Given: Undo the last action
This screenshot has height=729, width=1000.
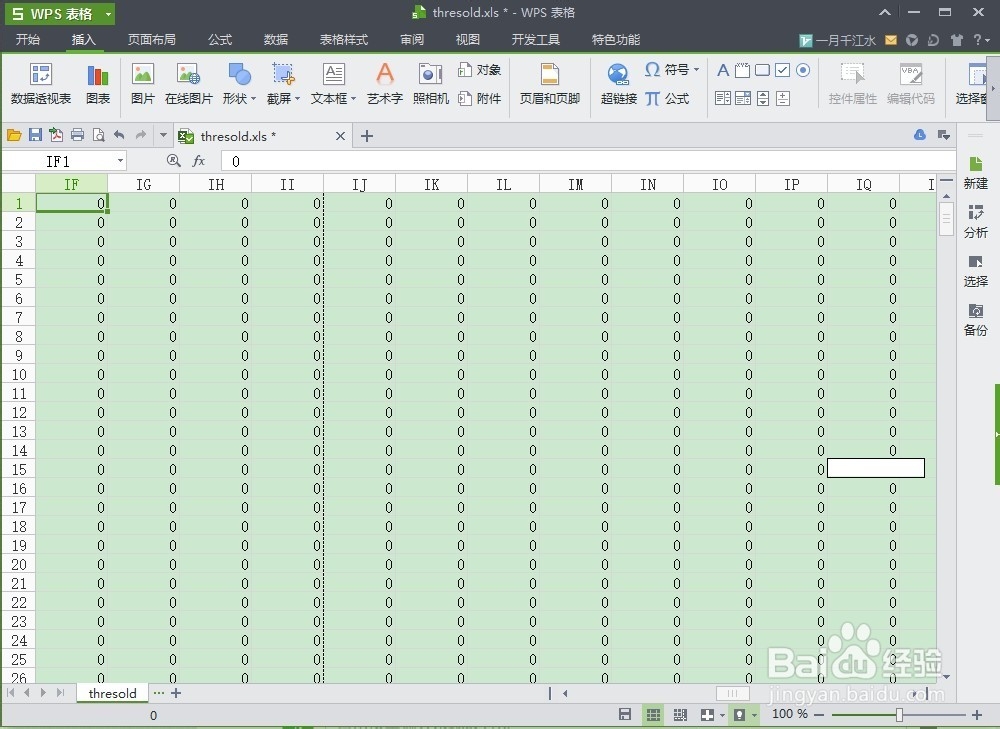Looking at the screenshot, I should point(119,135).
